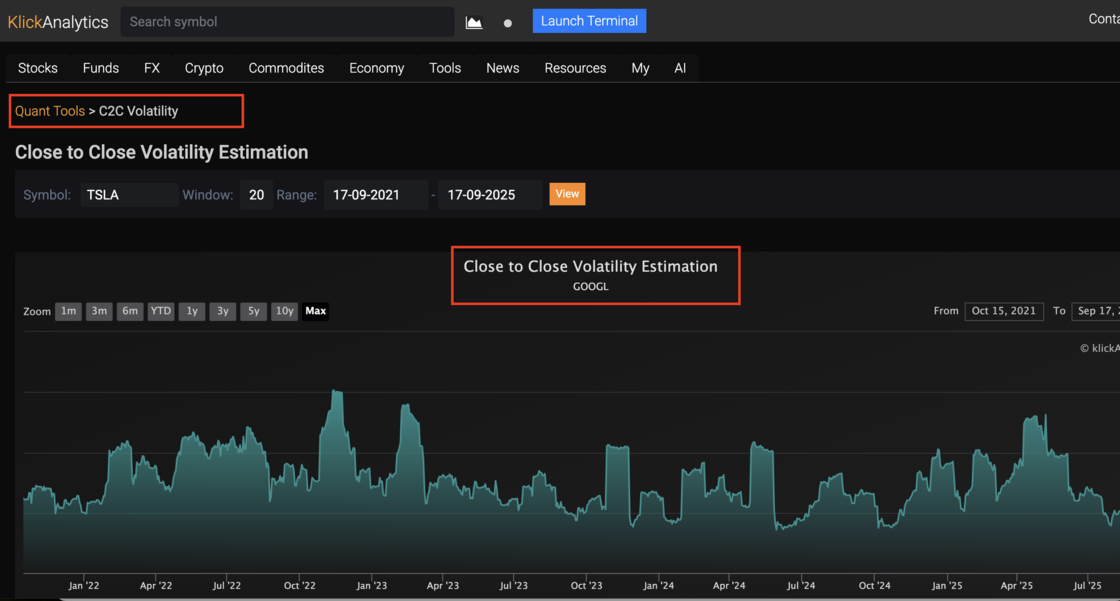
Task: Toggle the circle theme icon
Action: point(508,23)
